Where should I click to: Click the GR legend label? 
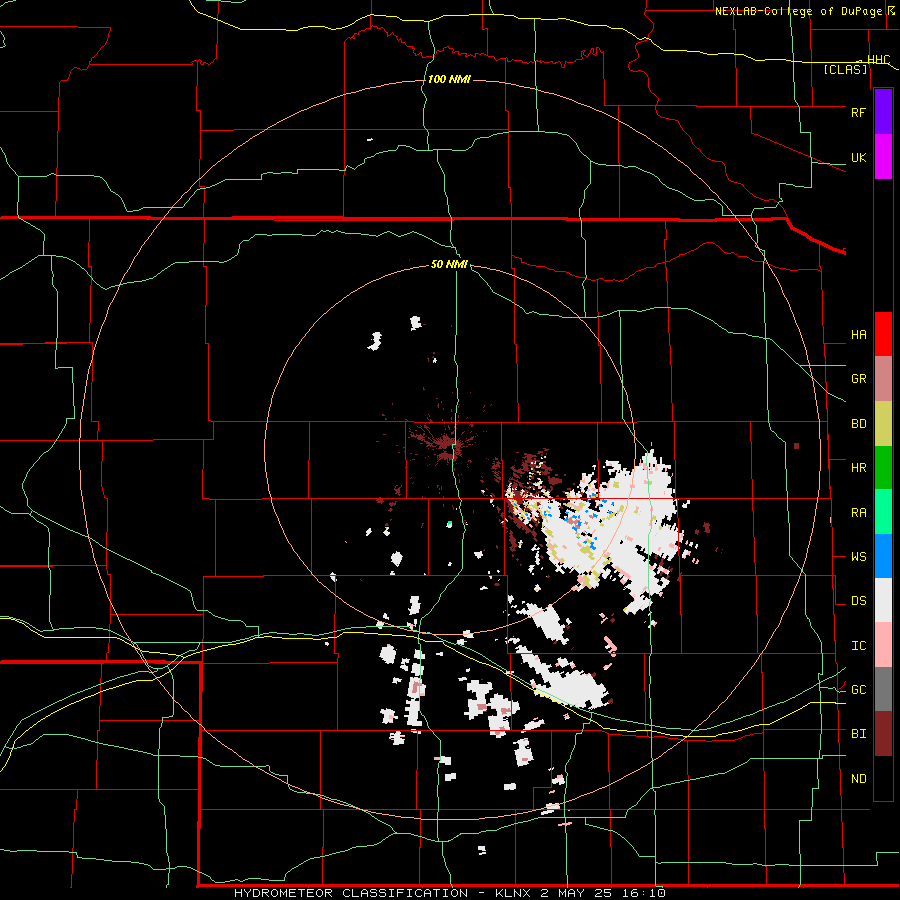coord(858,379)
